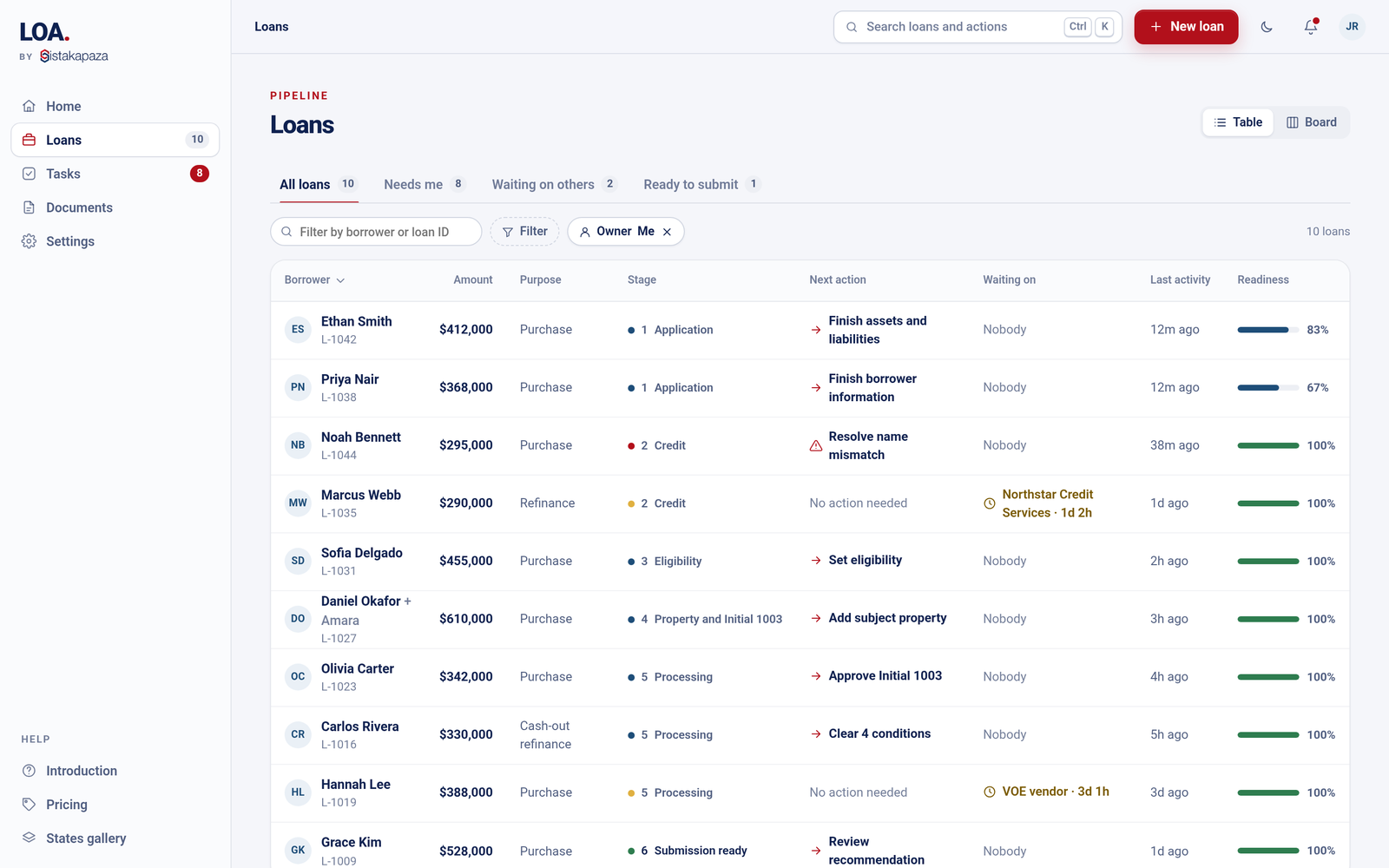This screenshot has width=1389, height=868.
Task: Create a New loan
Action: click(1186, 27)
